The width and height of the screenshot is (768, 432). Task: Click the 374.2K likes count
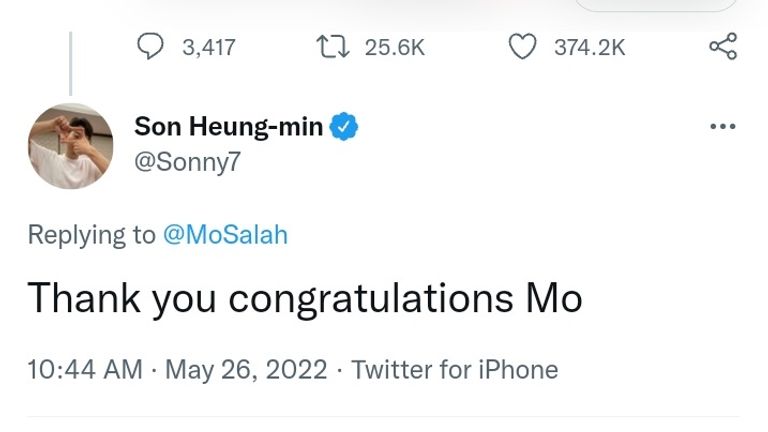[x=589, y=46]
